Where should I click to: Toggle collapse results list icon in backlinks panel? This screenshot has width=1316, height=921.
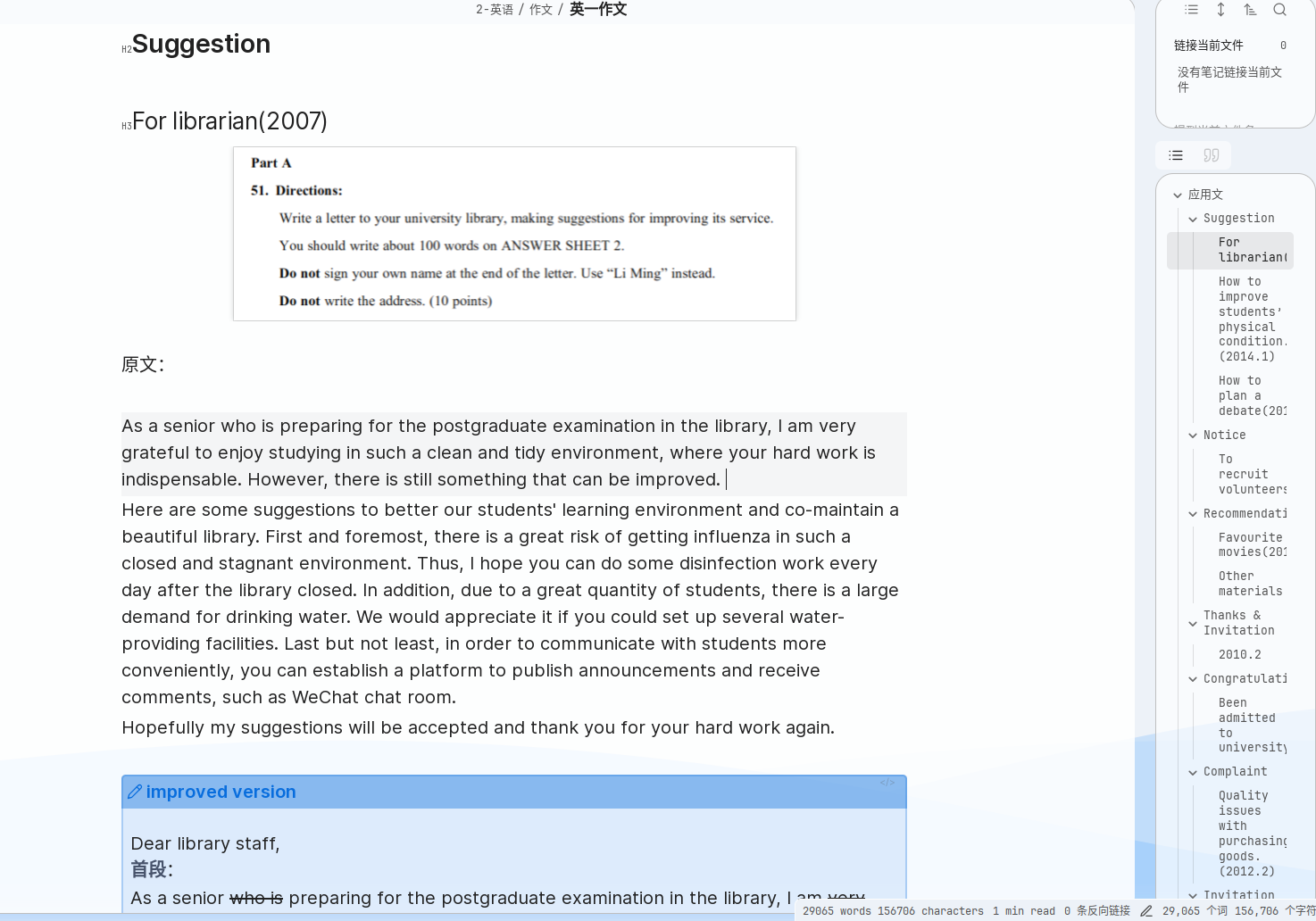click(x=1191, y=10)
